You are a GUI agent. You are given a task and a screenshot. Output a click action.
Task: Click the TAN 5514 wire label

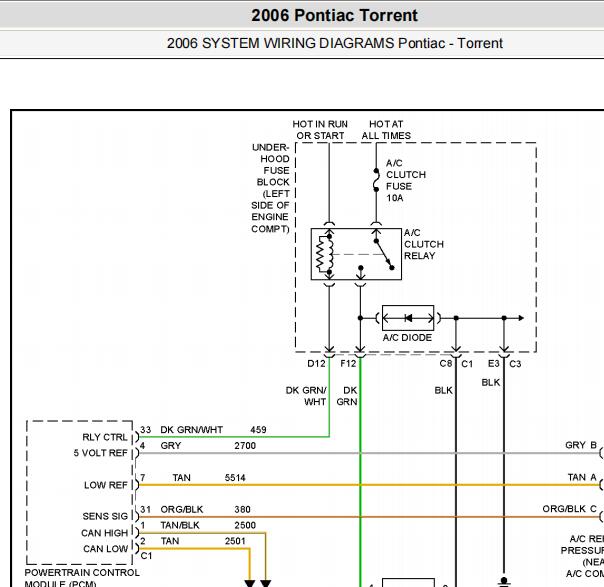click(x=209, y=478)
